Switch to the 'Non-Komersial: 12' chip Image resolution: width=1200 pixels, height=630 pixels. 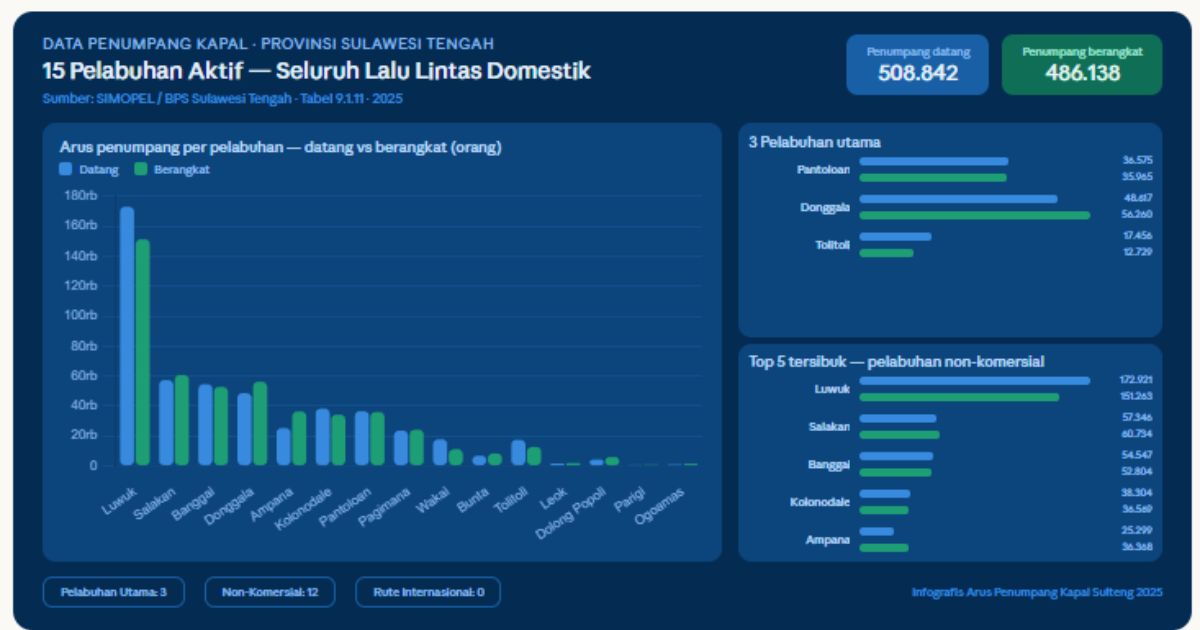(x=267, y=592)
